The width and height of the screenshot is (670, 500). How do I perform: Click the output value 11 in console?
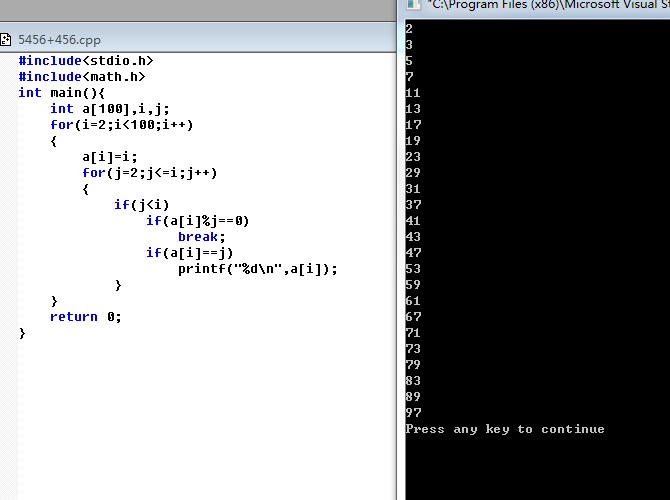pos(413,93)
